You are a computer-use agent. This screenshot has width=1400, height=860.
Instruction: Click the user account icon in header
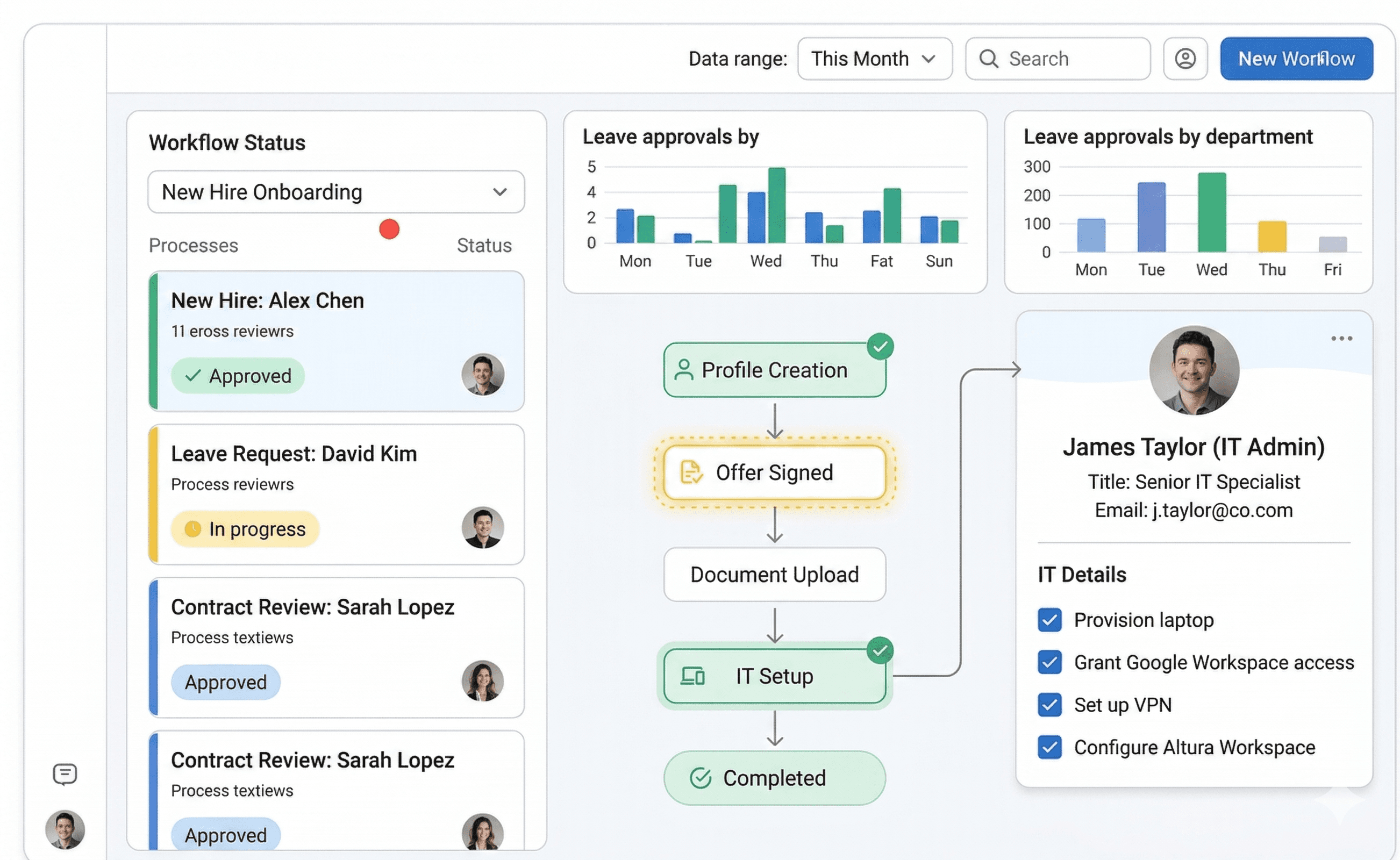[x=1185, y=59]
